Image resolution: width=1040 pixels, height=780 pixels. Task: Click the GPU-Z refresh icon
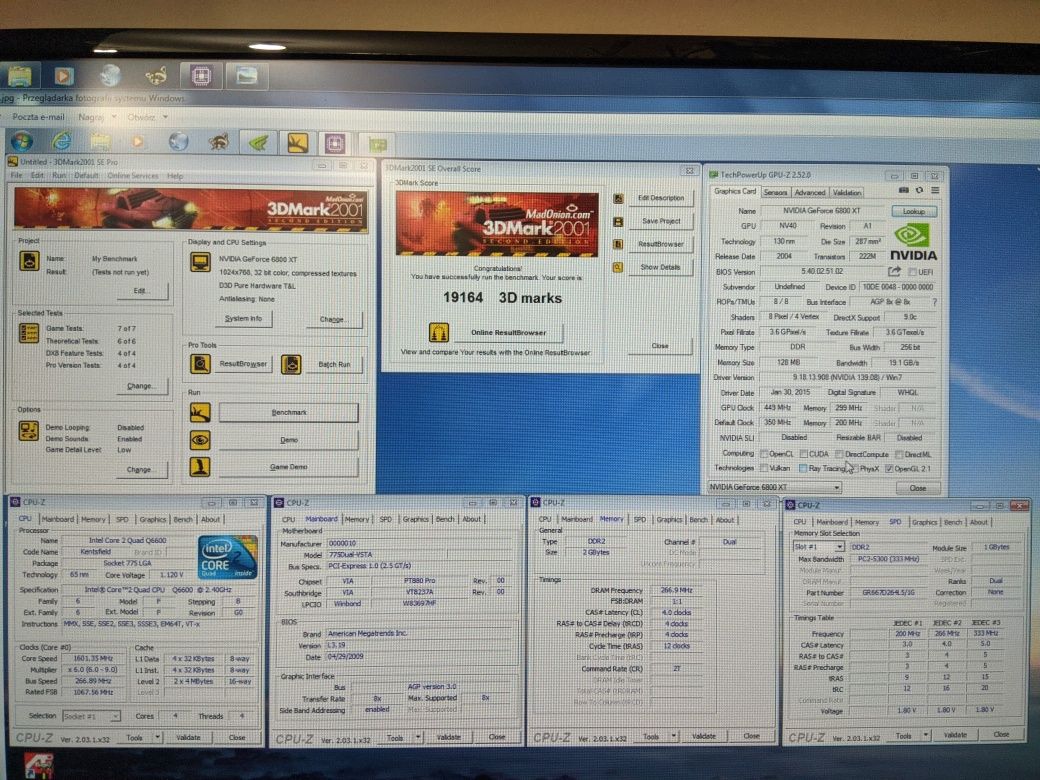[x=919, y=190]
